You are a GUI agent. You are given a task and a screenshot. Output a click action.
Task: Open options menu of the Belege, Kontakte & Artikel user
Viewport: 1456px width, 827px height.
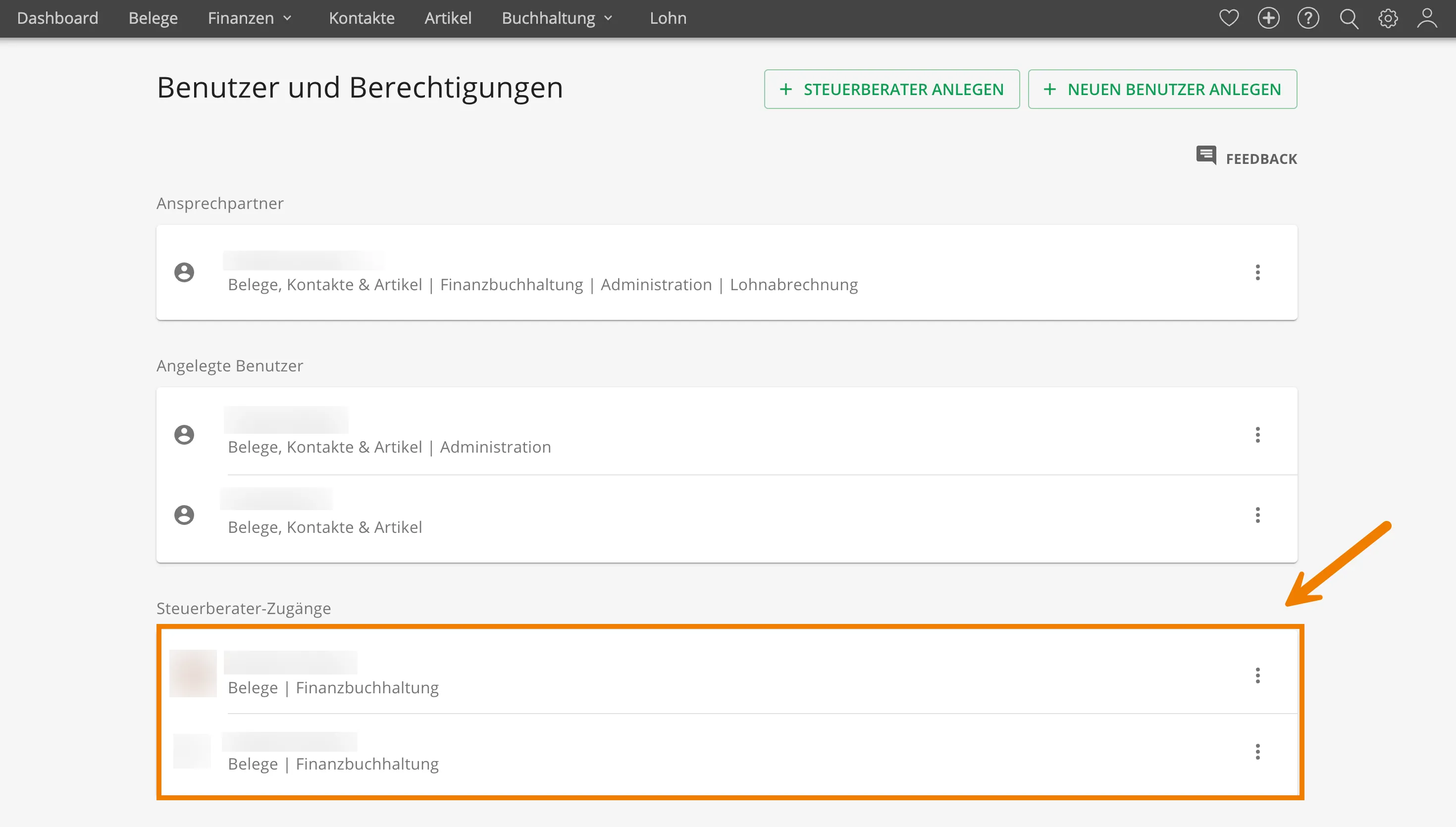click(x=1258, y=515)
